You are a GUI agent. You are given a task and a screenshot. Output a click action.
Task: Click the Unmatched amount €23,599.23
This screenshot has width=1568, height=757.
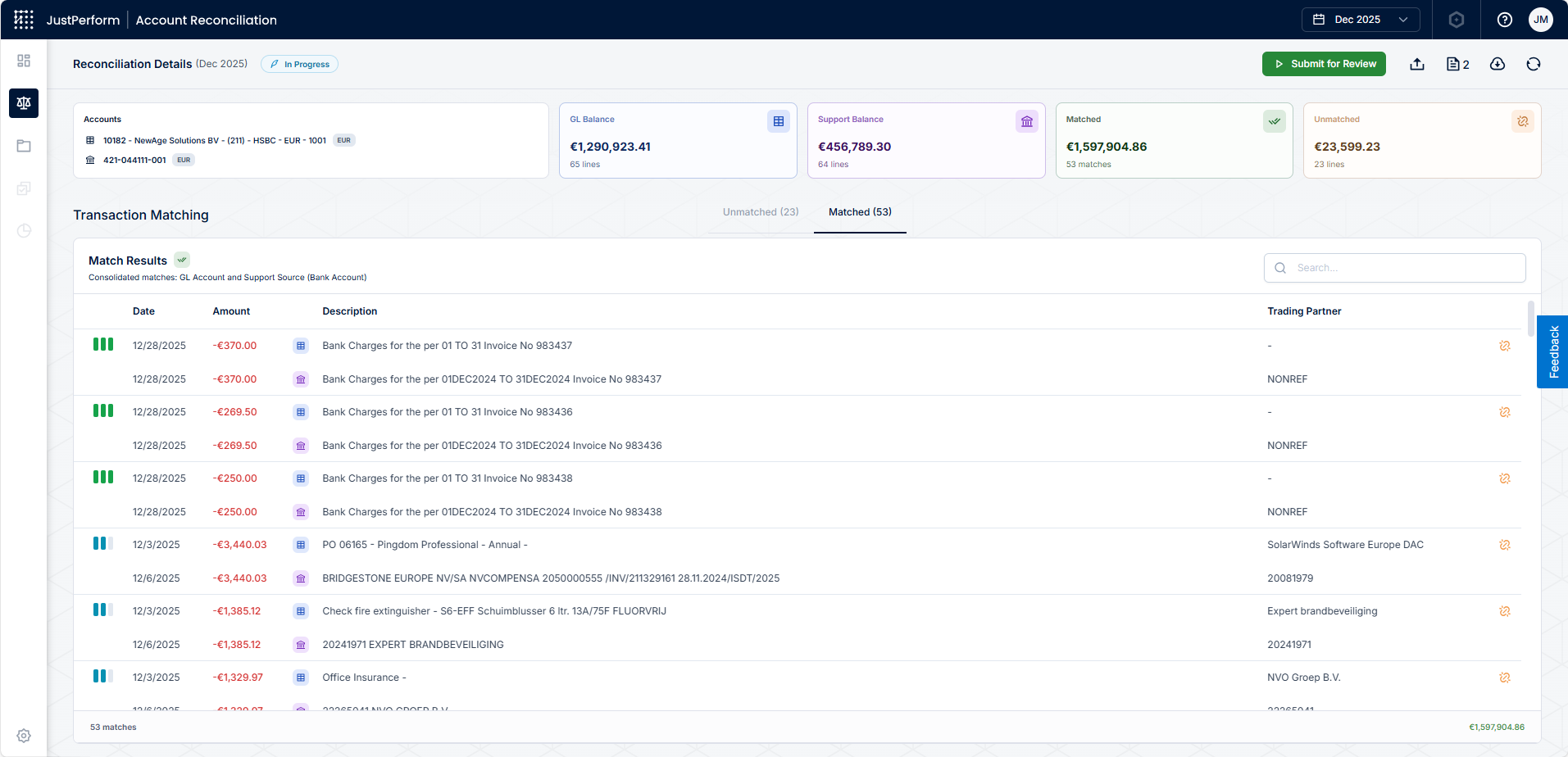tap(1347, 147)
